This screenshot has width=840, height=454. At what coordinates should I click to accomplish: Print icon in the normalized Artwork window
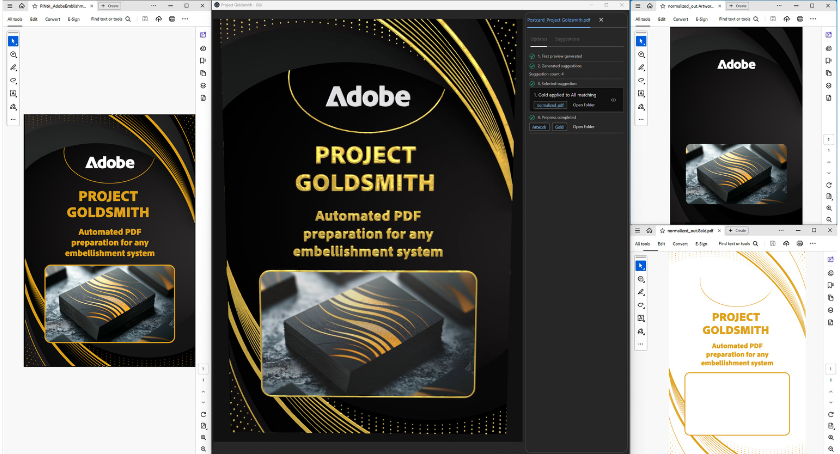pos(800,19)
